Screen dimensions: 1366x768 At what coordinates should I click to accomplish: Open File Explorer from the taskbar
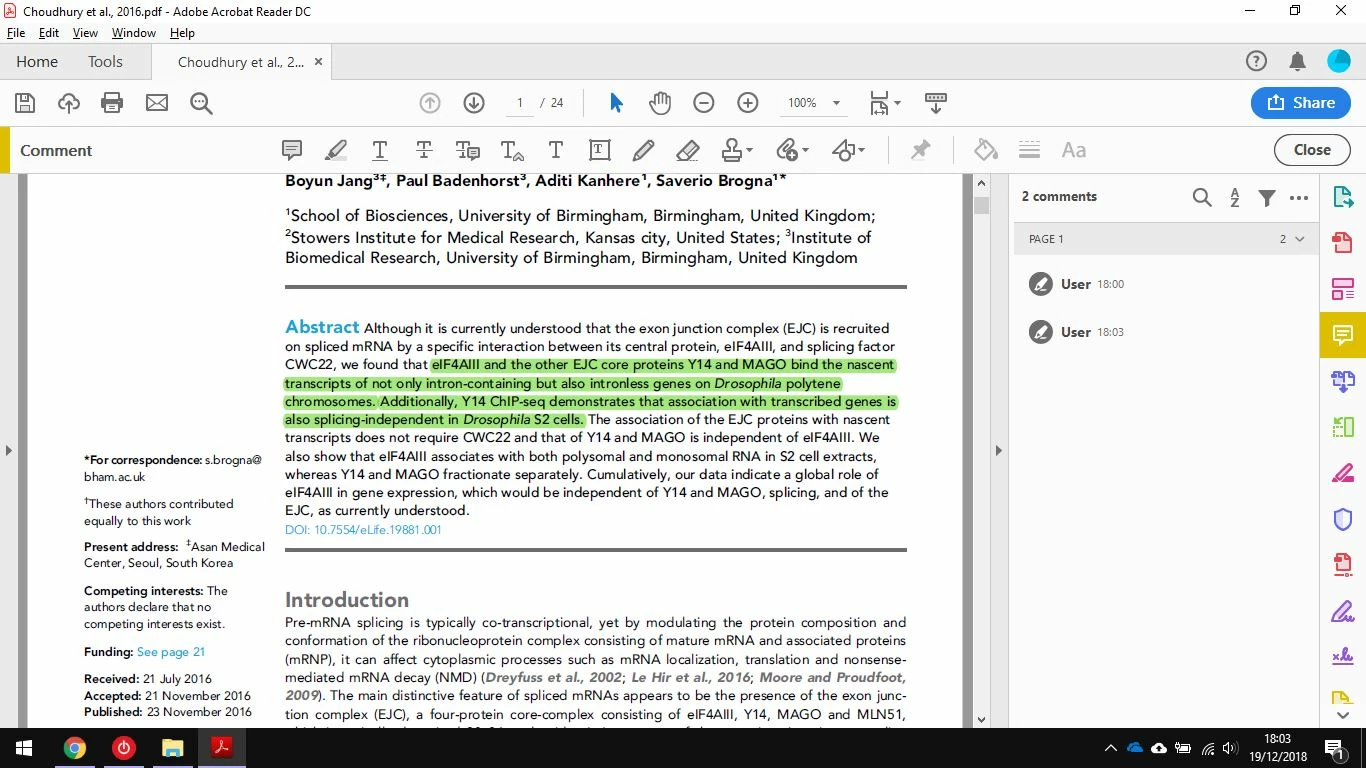(x=173, y=748)
